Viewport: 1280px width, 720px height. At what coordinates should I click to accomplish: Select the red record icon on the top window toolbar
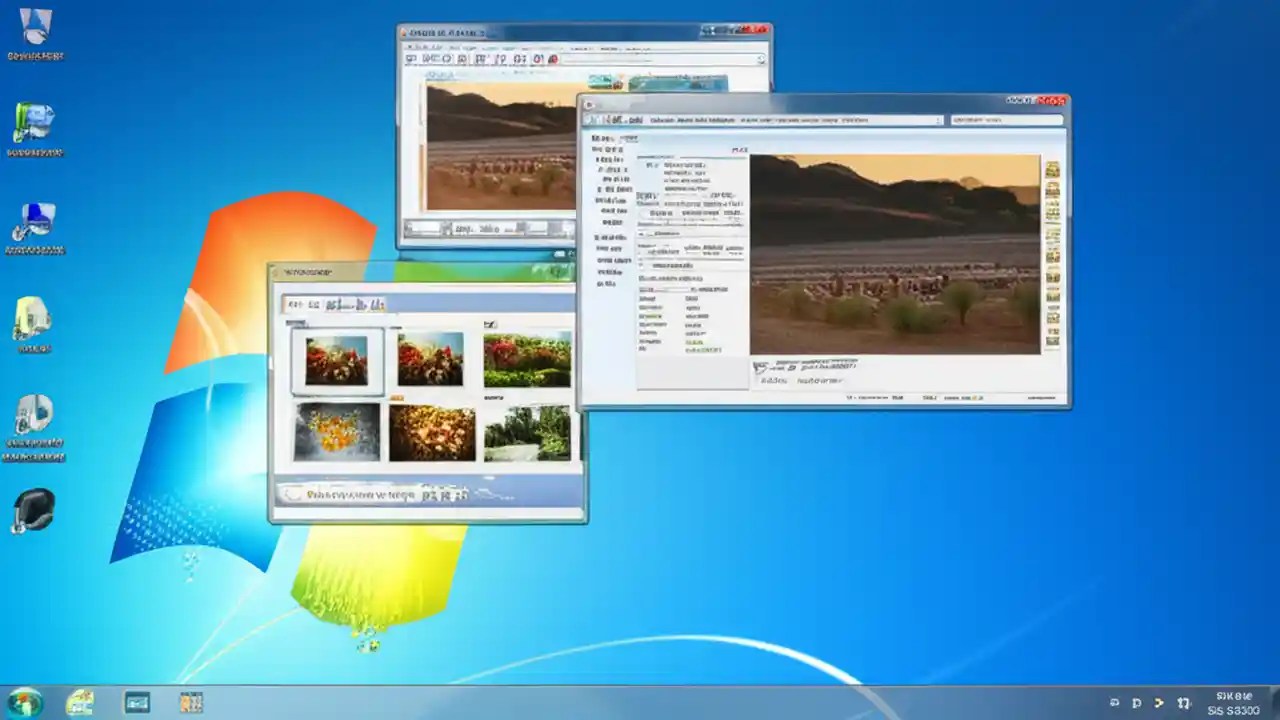pyautogui.click(x=553, y=60)
